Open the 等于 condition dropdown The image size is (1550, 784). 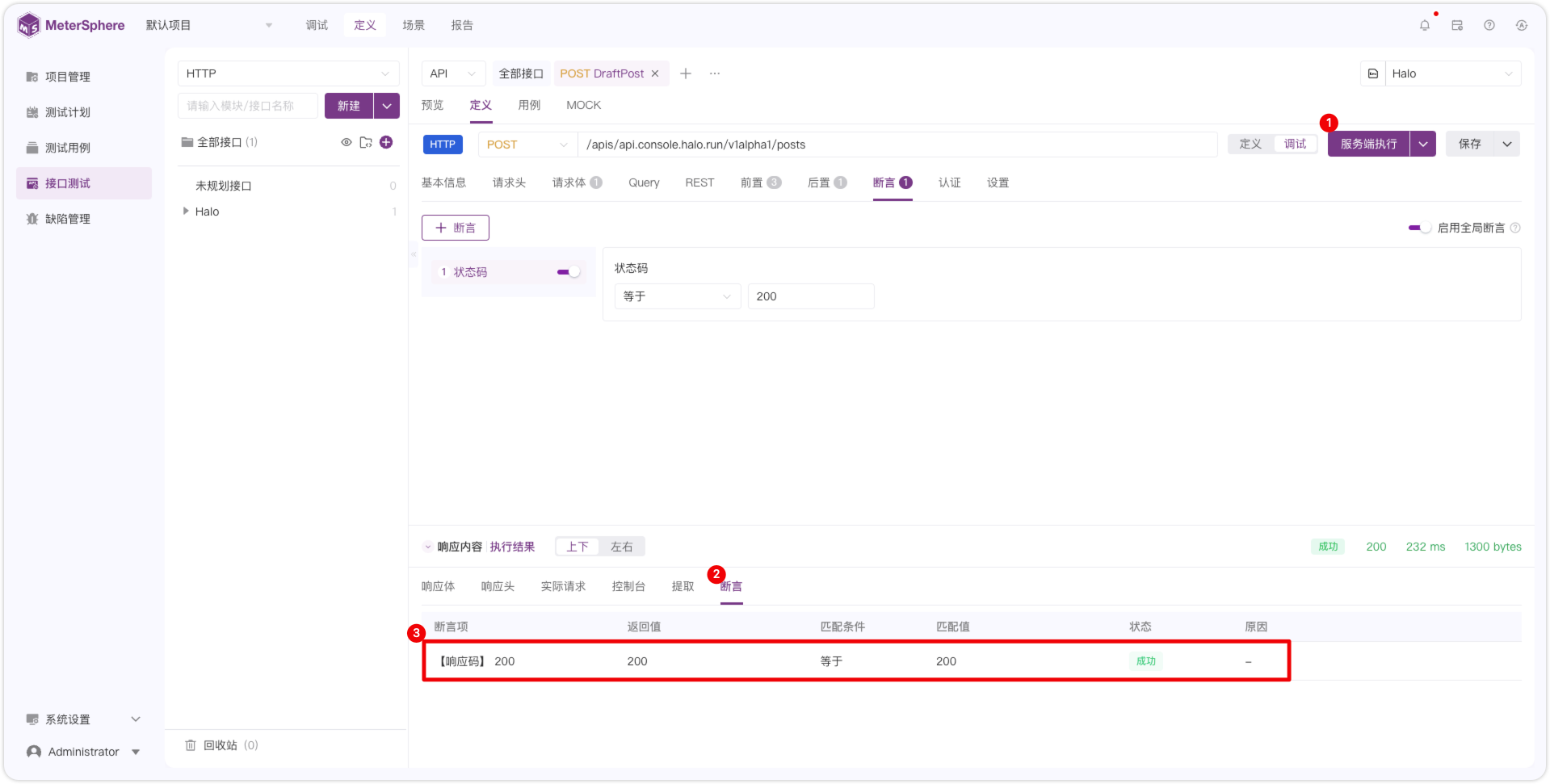click(x=677, y=296)
